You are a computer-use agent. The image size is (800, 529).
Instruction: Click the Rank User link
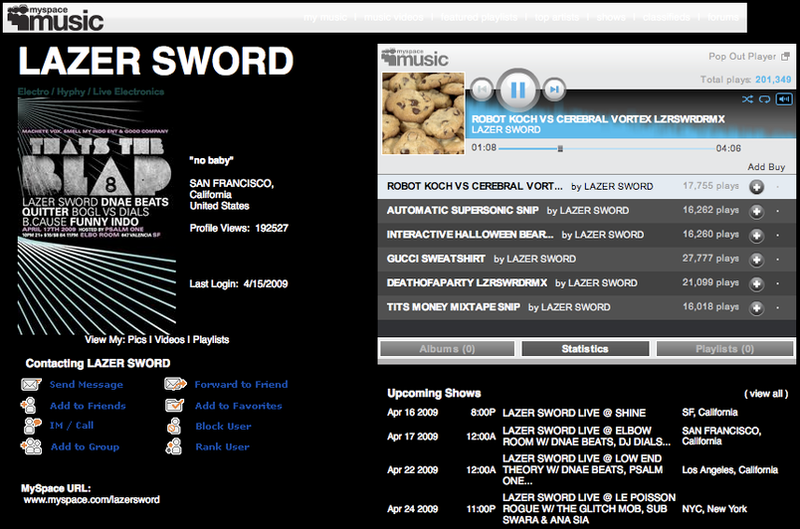pyautogui.click(x=222, y=447)
